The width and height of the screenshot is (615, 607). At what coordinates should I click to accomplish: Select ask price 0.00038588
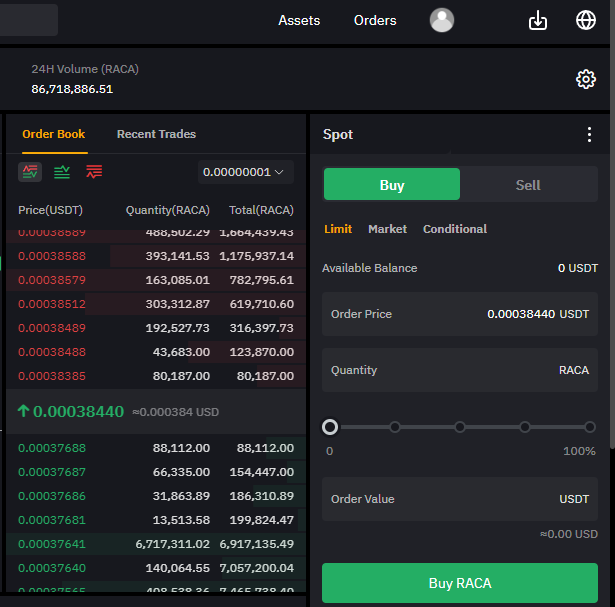[x=52, y=256]
